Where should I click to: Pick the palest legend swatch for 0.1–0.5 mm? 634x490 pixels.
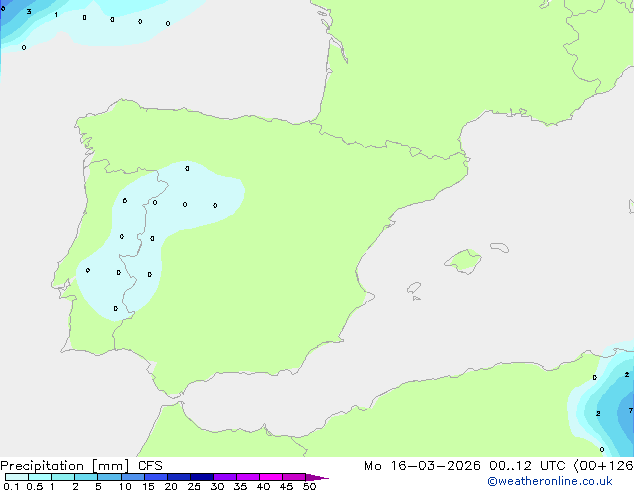pyautogui.click(x=17, y=477)
